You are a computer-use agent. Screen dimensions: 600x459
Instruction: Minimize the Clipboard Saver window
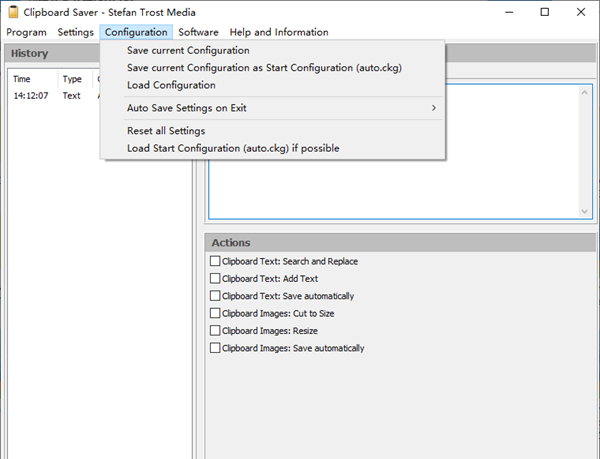coord(509,12)
